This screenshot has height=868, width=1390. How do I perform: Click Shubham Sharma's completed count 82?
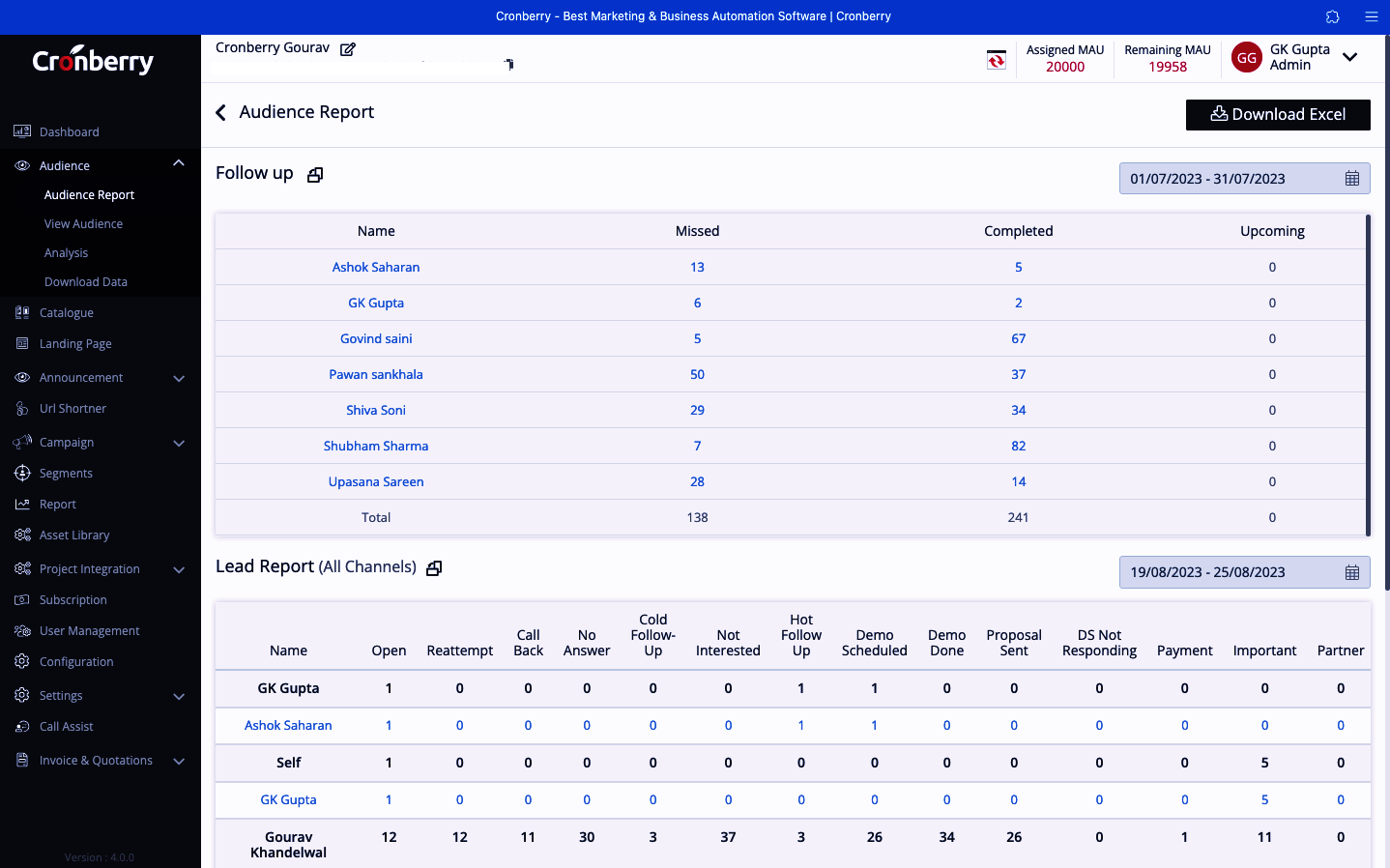[1018, 447]
